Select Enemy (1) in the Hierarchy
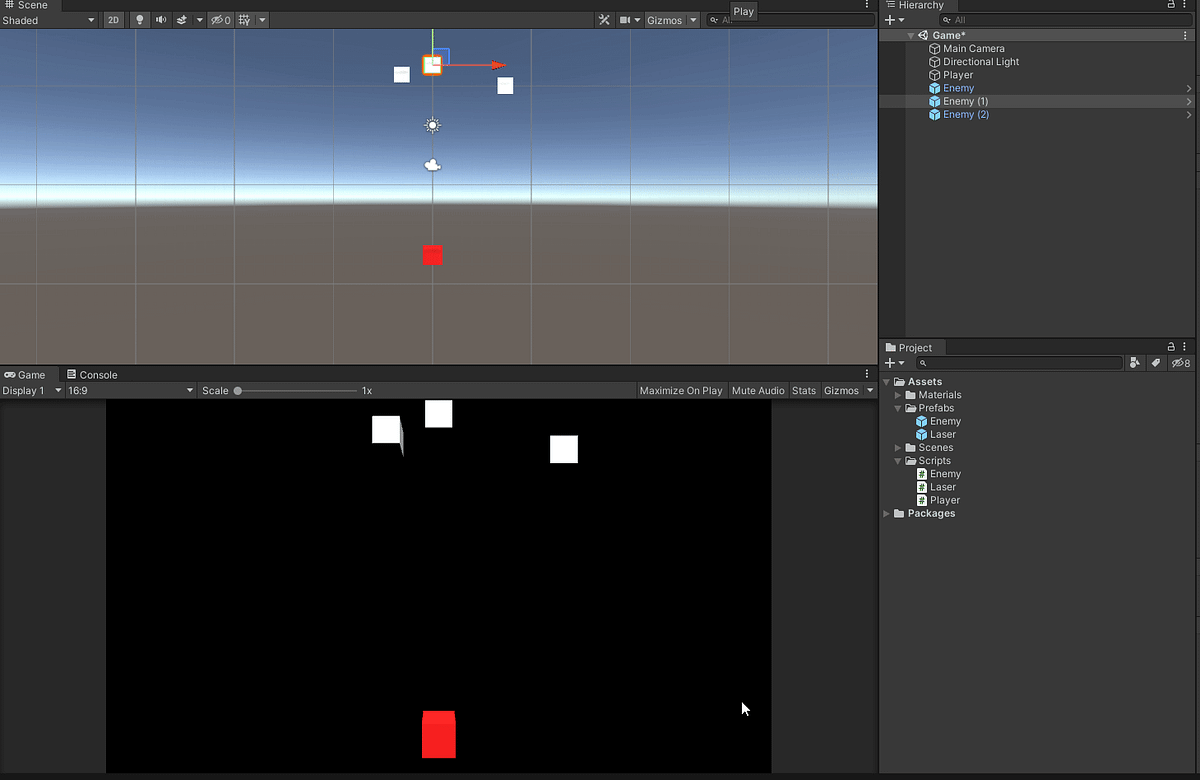 [965, 101]
